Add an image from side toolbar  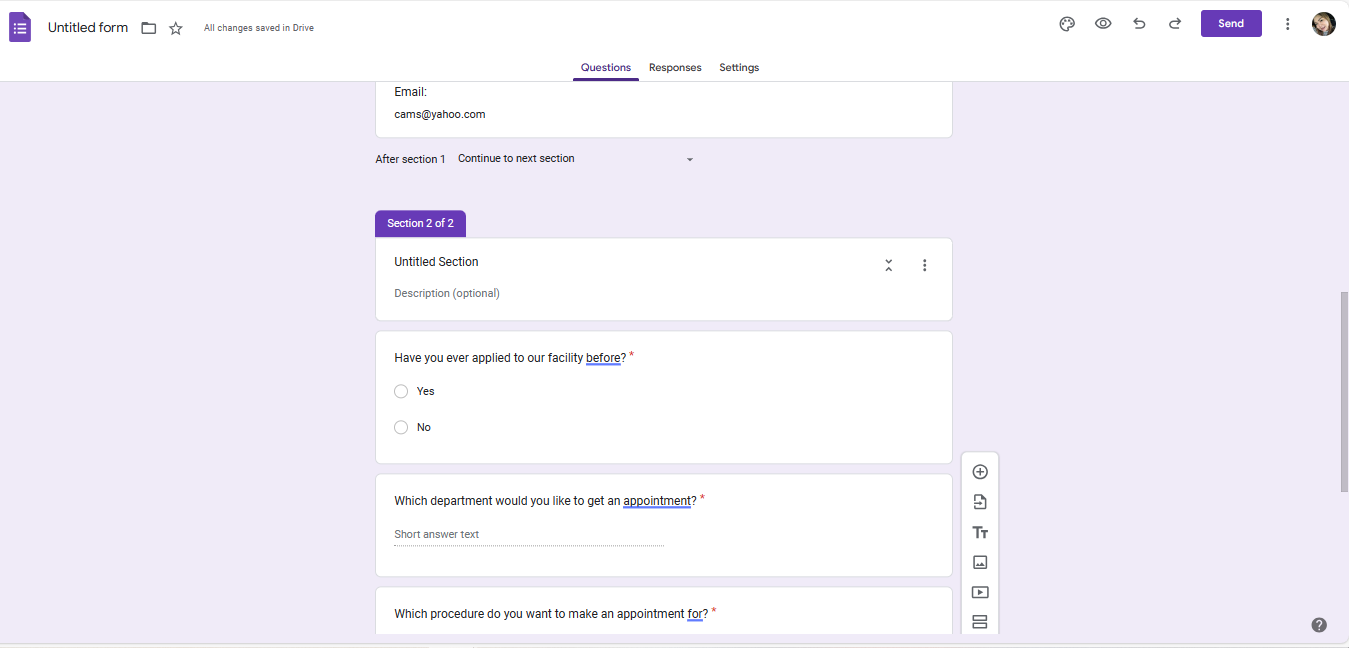pyautogui.click(x=980, y=562)
